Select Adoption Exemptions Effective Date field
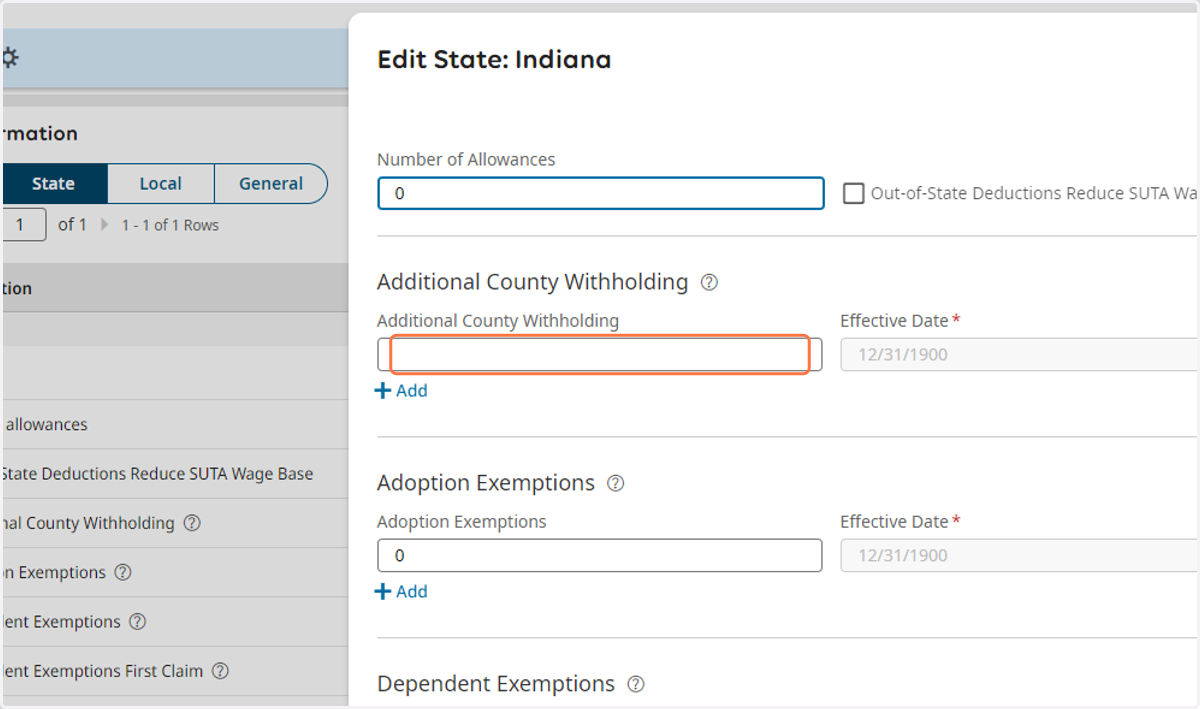The width and height of the screenshot is (1200, 709). [1019, 556]
